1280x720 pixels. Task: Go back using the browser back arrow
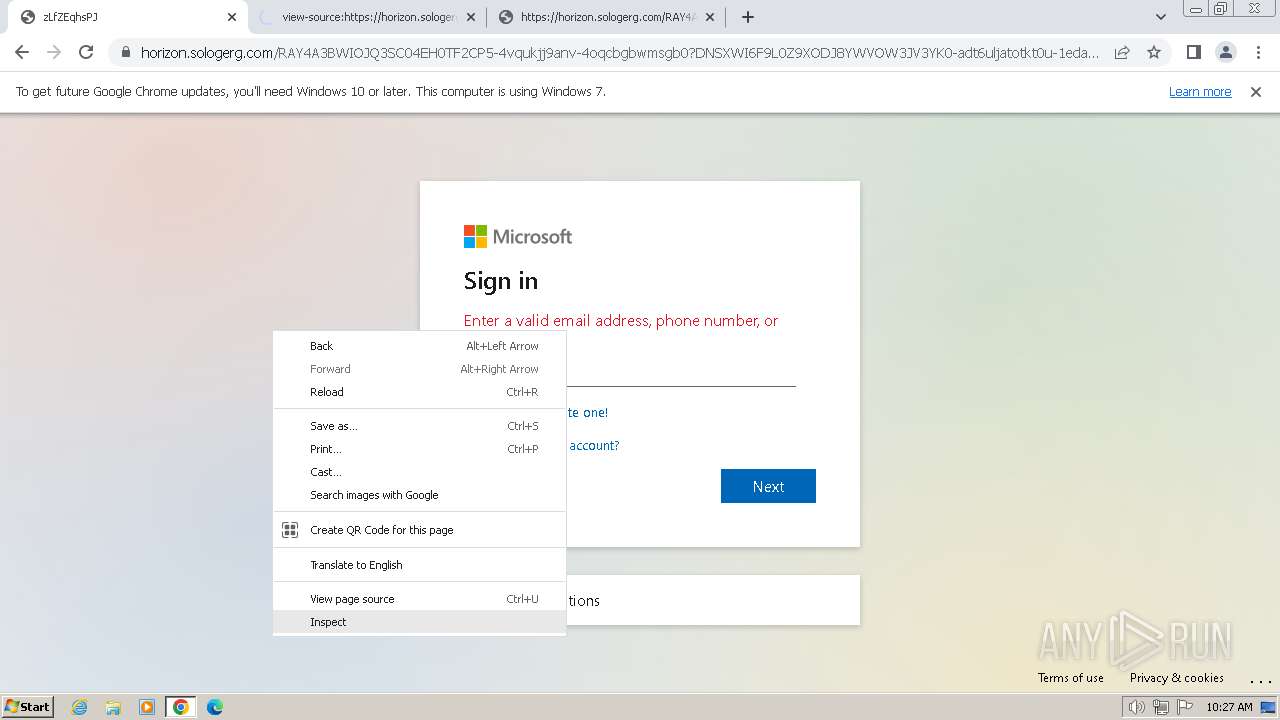(22, 52)
